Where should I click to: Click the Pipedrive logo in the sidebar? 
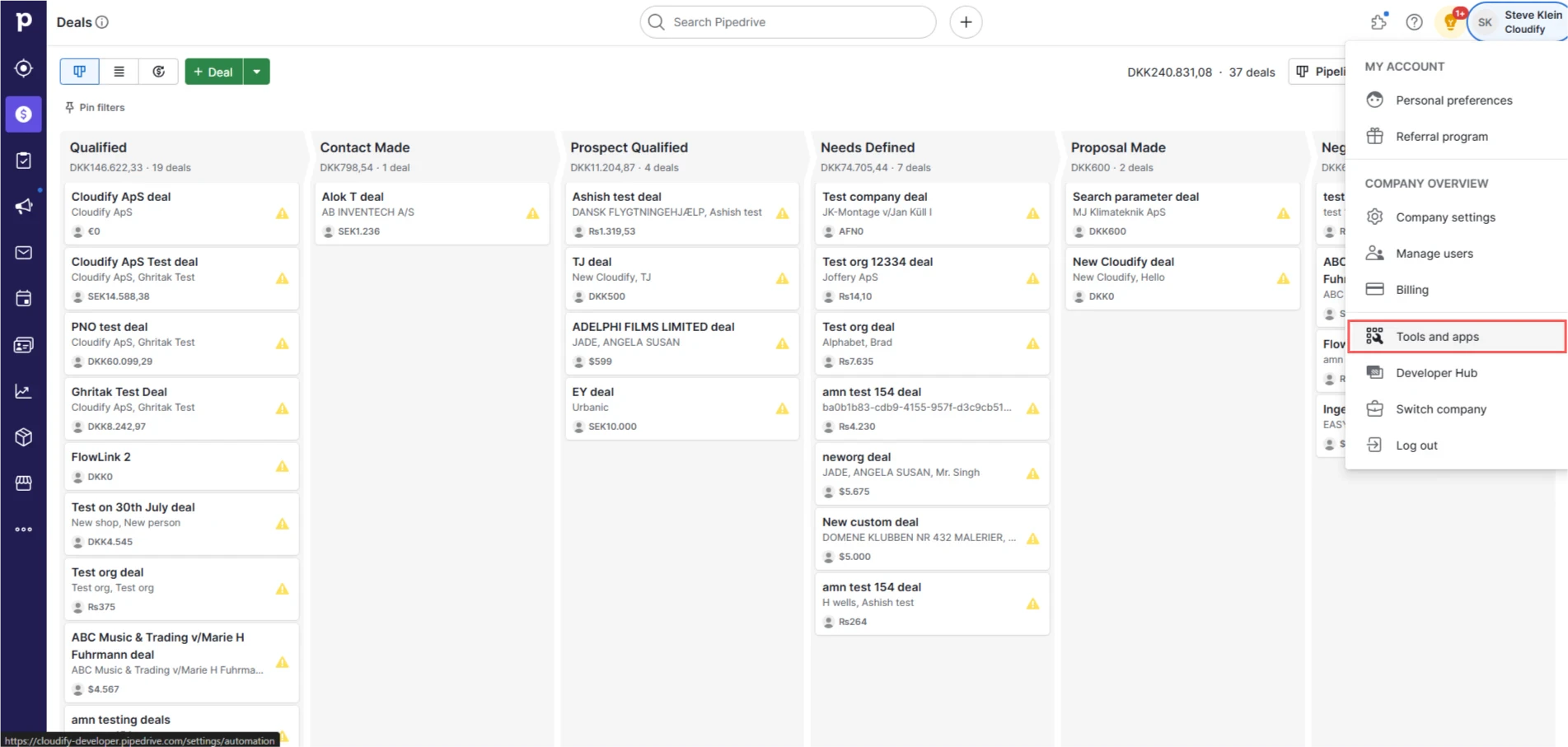coord(23,21)
